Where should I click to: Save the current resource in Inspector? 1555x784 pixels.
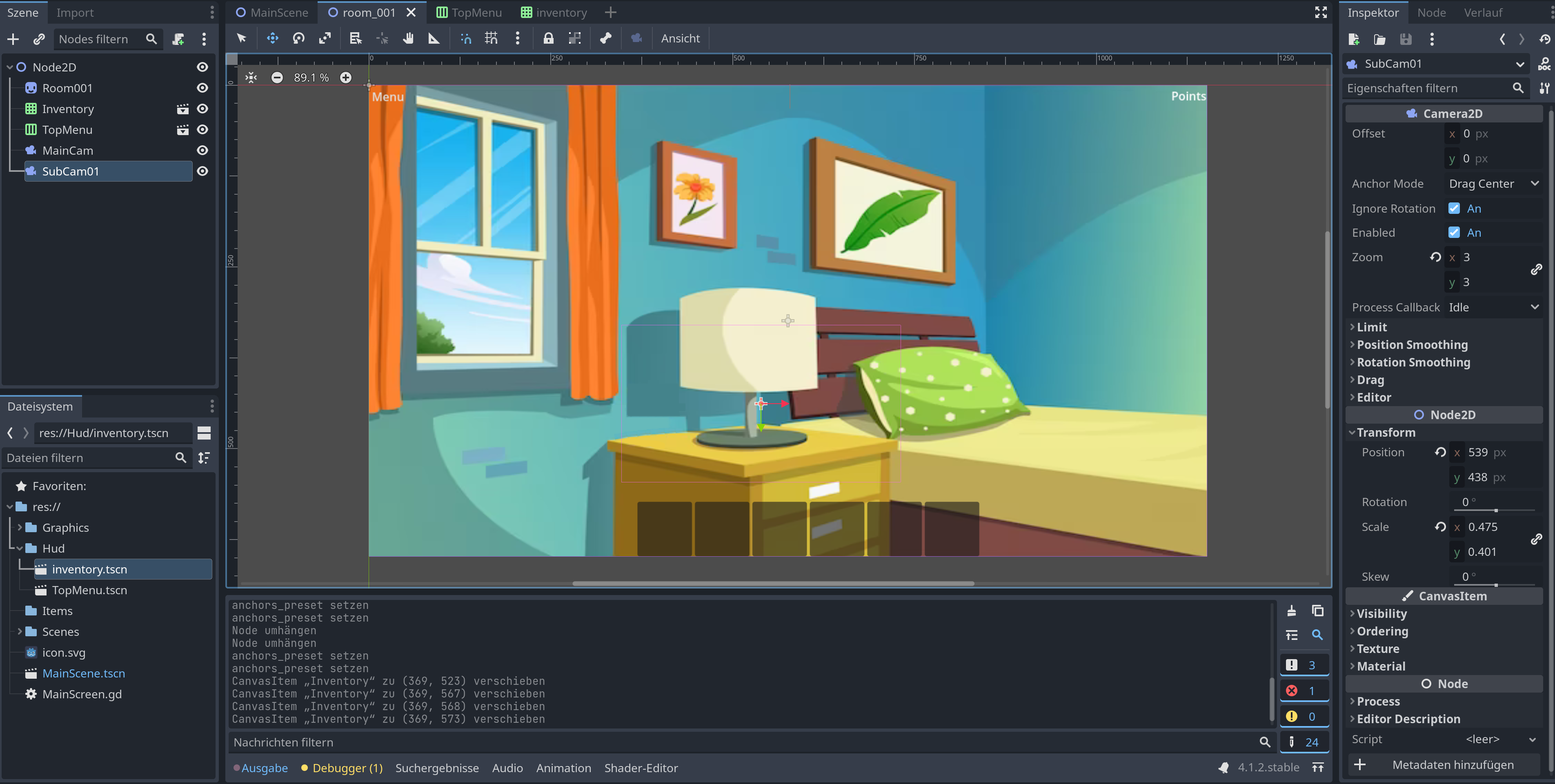[1406, 39]
